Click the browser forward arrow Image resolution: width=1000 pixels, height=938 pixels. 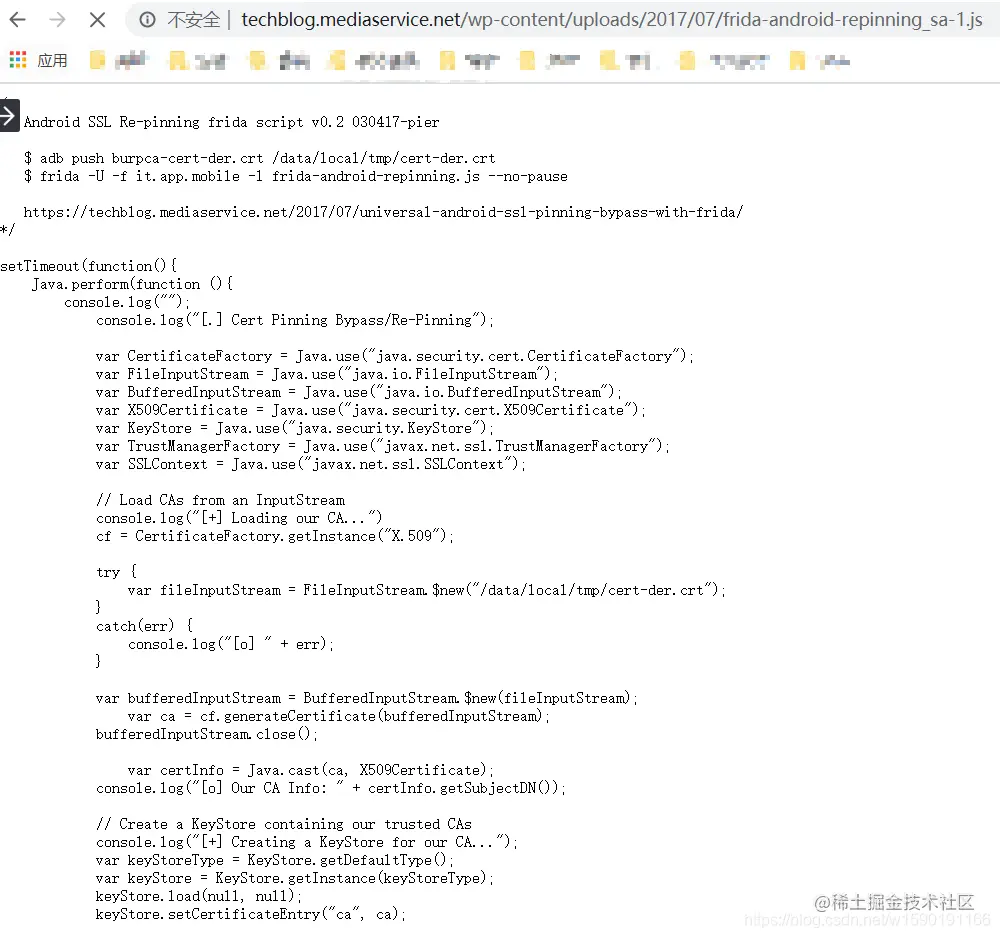point(57,20)
